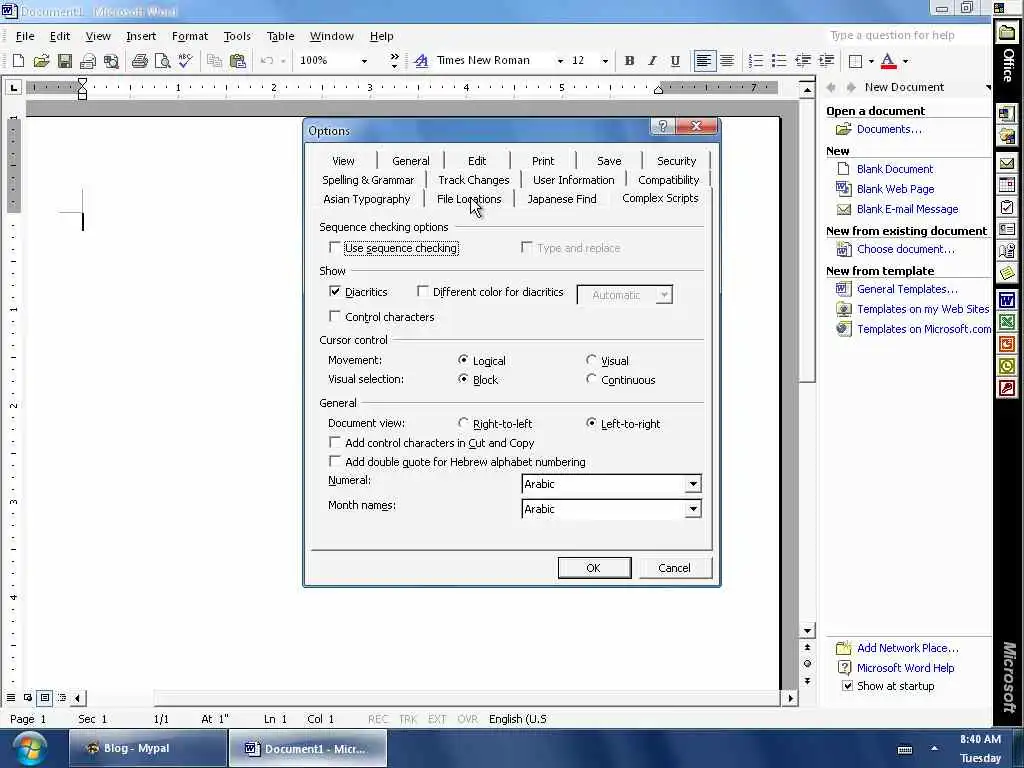Select Visual movement radio button
Viewport: 1024px width, 768px height.
(592, 360)
